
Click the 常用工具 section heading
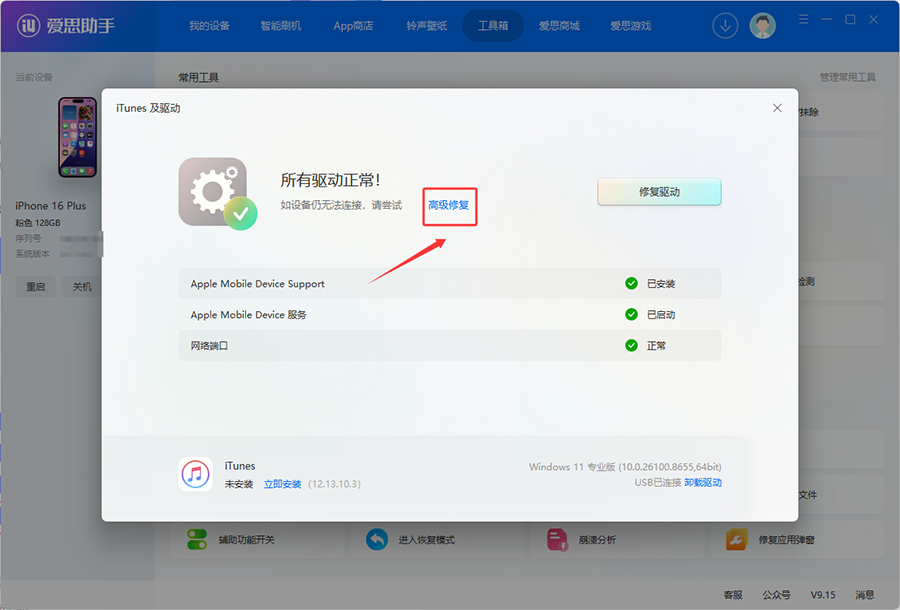(198, 77)
